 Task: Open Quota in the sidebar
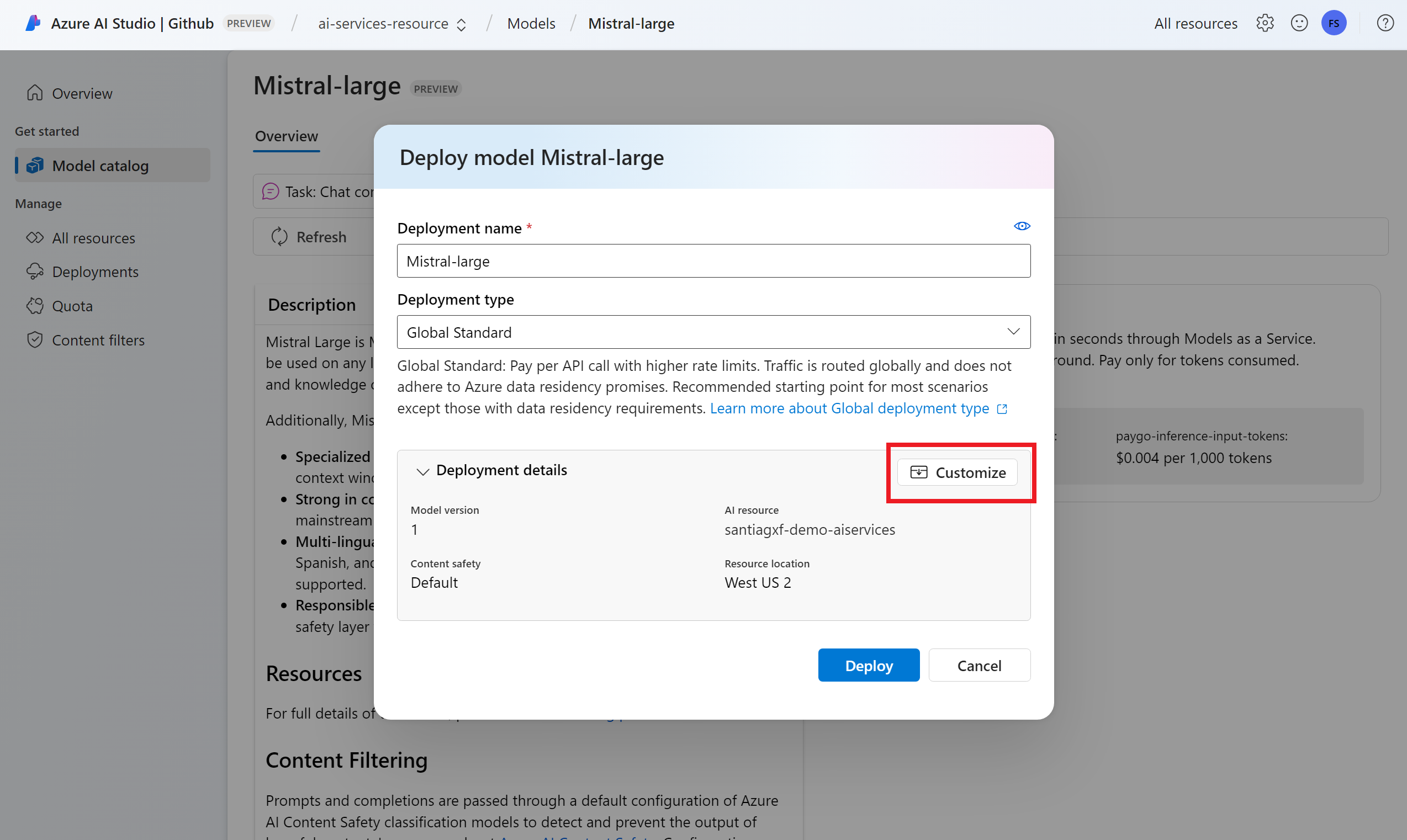point(72,306)
